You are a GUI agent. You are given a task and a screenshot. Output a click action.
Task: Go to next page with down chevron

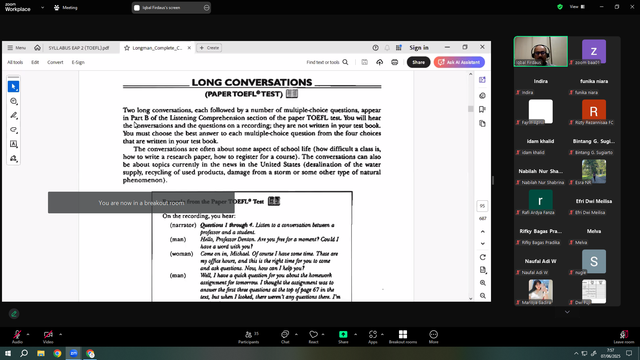click(482, 244)
